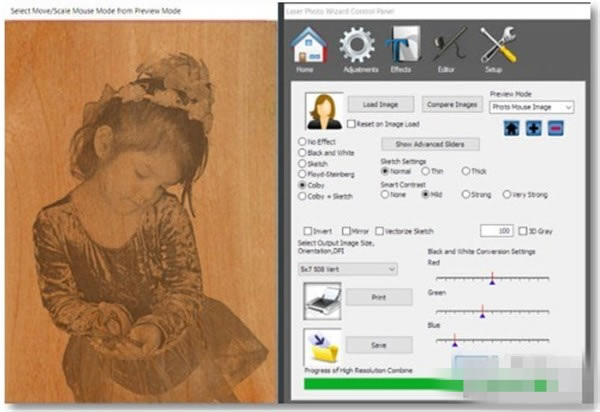
Task: Set Smart Contrast to Mild
Action: tap(426, 195)
